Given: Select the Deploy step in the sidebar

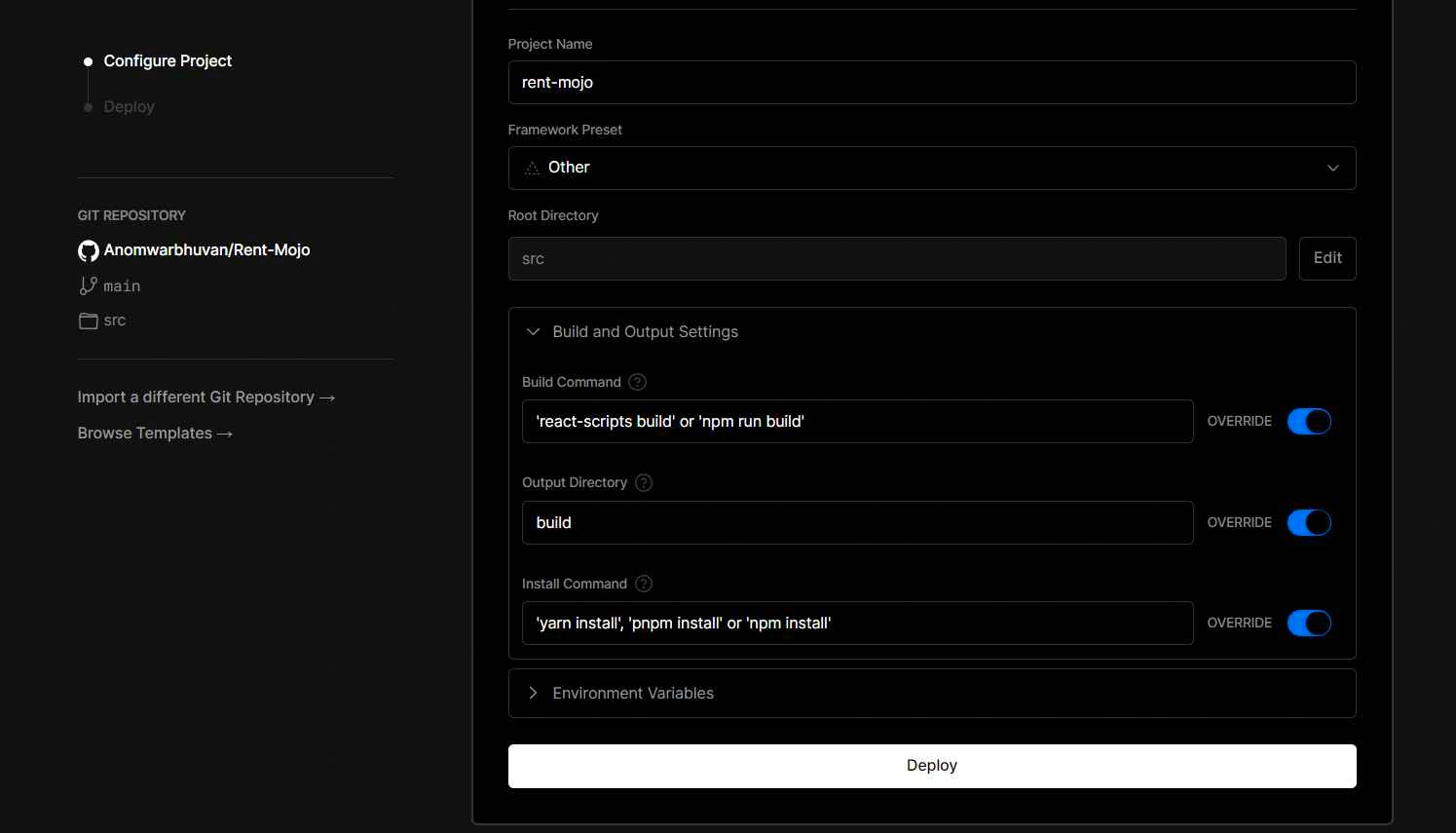Looking at the screenshot, I should [x=128, y=106].
